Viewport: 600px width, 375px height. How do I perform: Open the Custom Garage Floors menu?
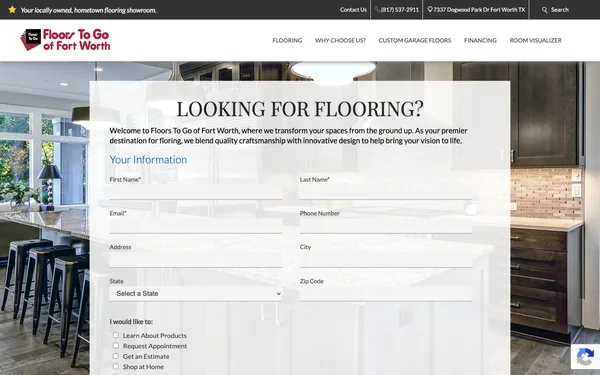[x=414, y=40]
